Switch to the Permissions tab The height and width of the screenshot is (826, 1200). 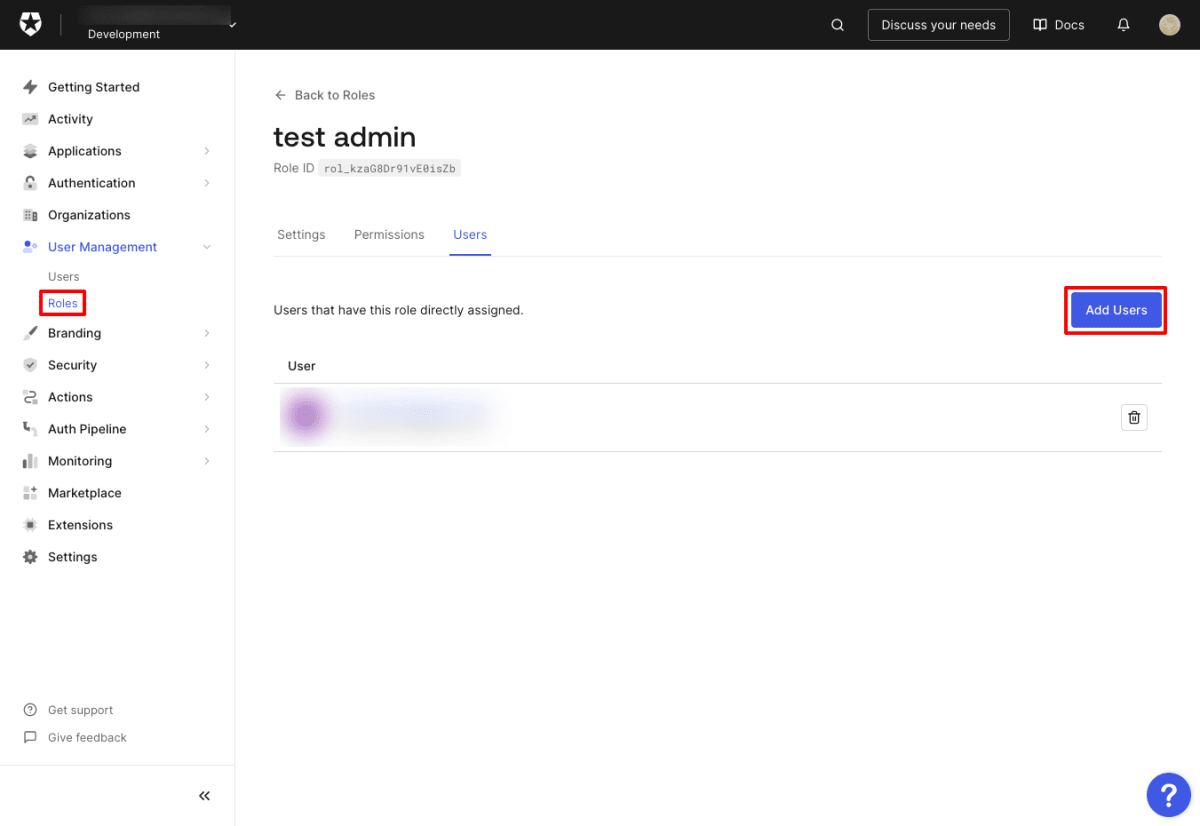[x=389, y=234]
